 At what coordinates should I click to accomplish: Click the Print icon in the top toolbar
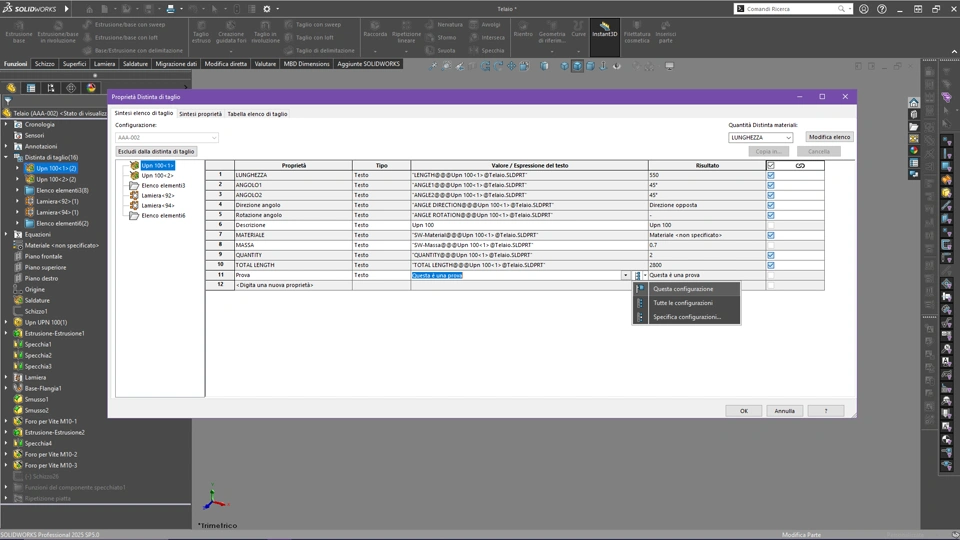[171, 9]
